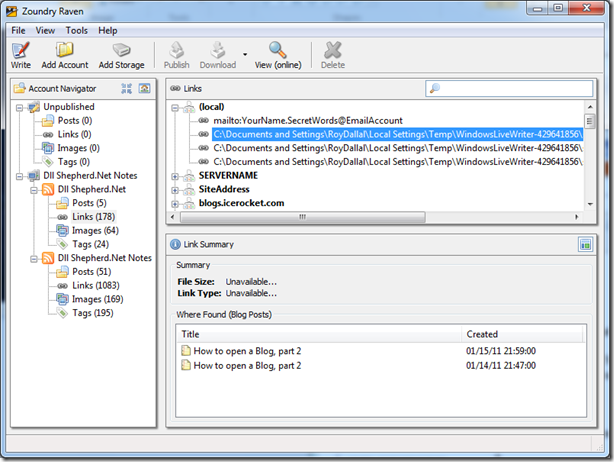The image size is (614, 462).
Task: Click the Created column header
Action: point(482,334)
